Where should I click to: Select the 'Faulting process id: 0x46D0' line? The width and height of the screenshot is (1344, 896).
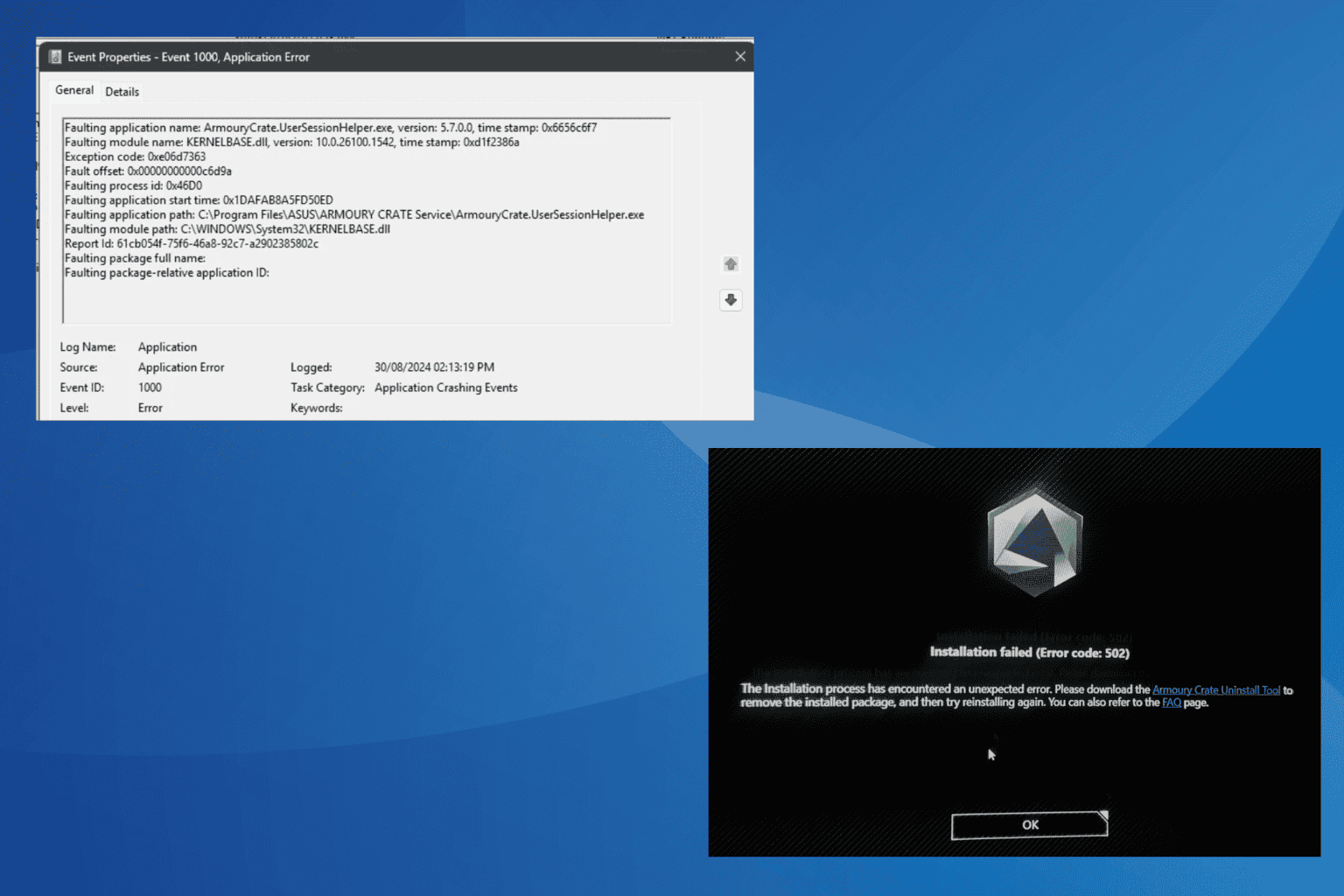[133, 185]
